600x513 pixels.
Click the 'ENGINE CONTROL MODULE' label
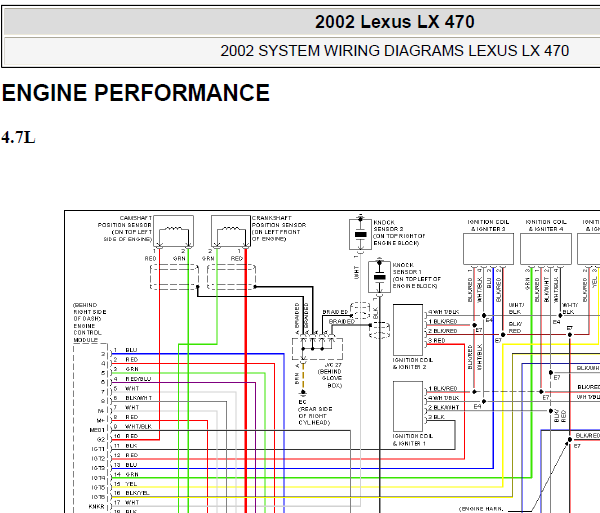87,333
